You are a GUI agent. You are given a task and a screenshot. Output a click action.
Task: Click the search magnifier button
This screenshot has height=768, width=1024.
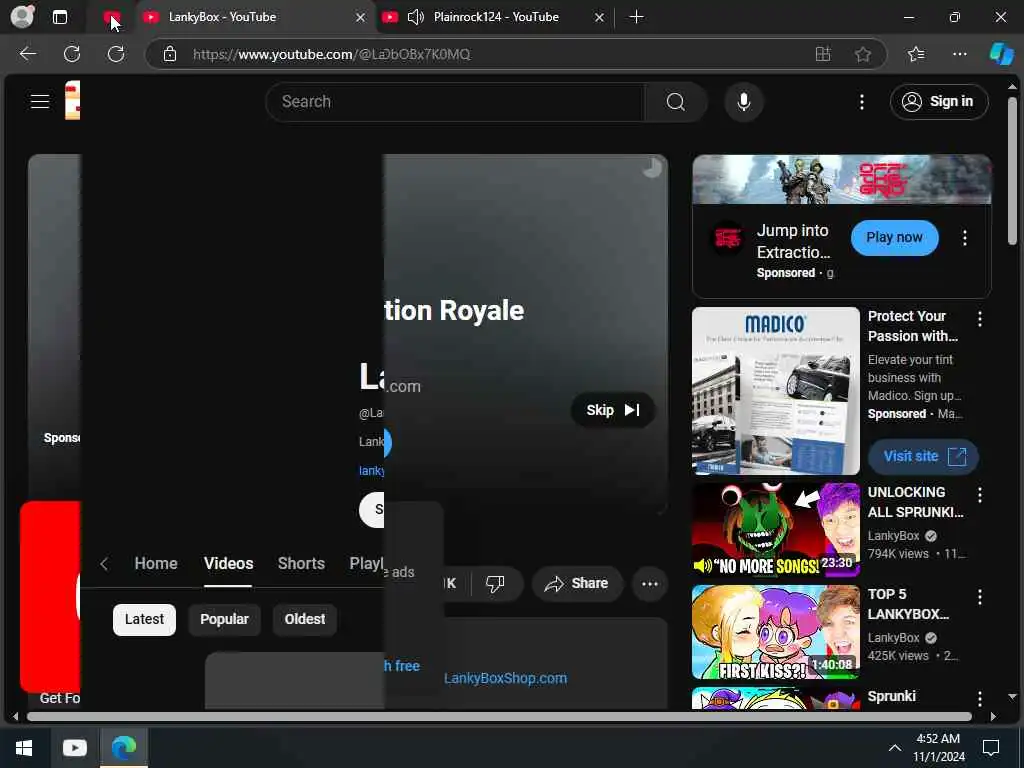(x=676, y=102)
